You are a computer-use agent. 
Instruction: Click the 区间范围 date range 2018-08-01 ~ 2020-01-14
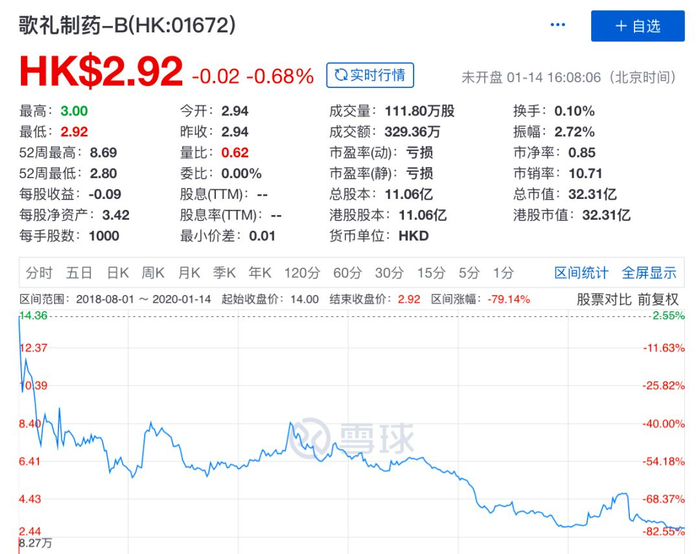tap(143, 299)
